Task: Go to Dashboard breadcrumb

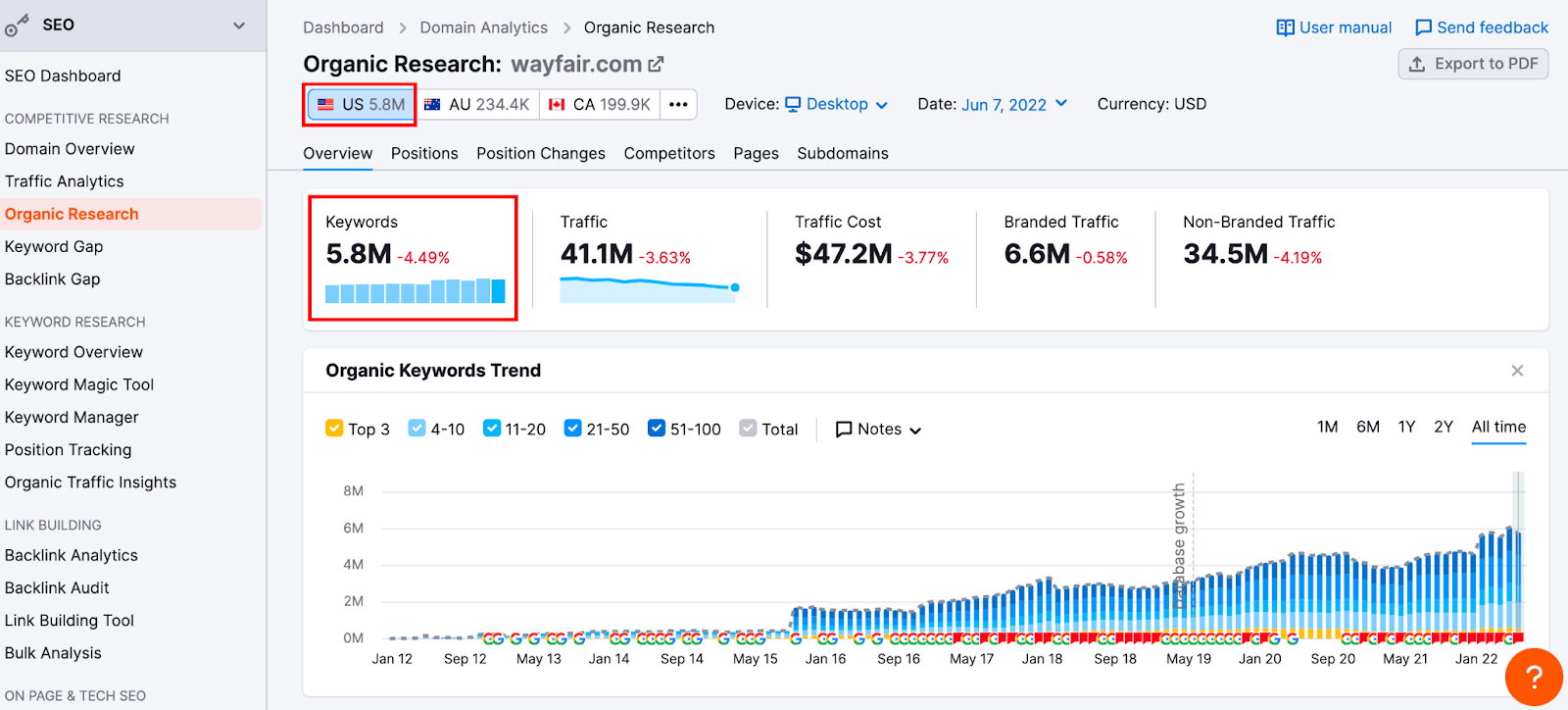Action: pos(343,27)
